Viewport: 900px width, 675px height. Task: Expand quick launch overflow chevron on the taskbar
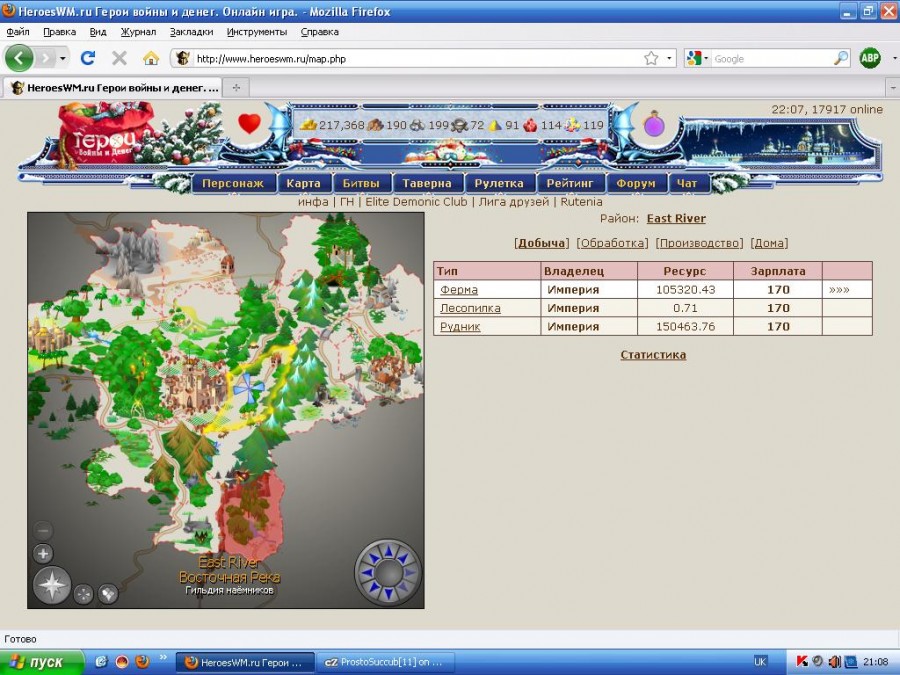pyautogui.click(x=163, y=658)
